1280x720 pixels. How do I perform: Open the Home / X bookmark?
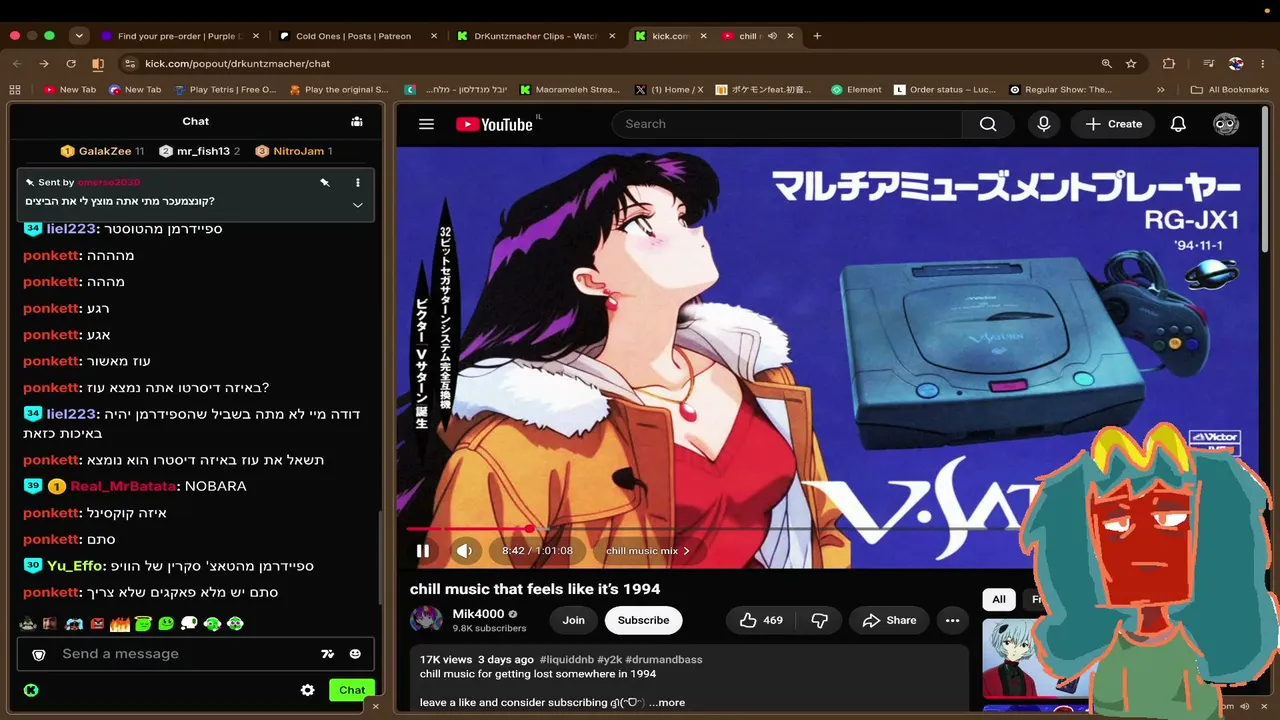tap(669, 89)
